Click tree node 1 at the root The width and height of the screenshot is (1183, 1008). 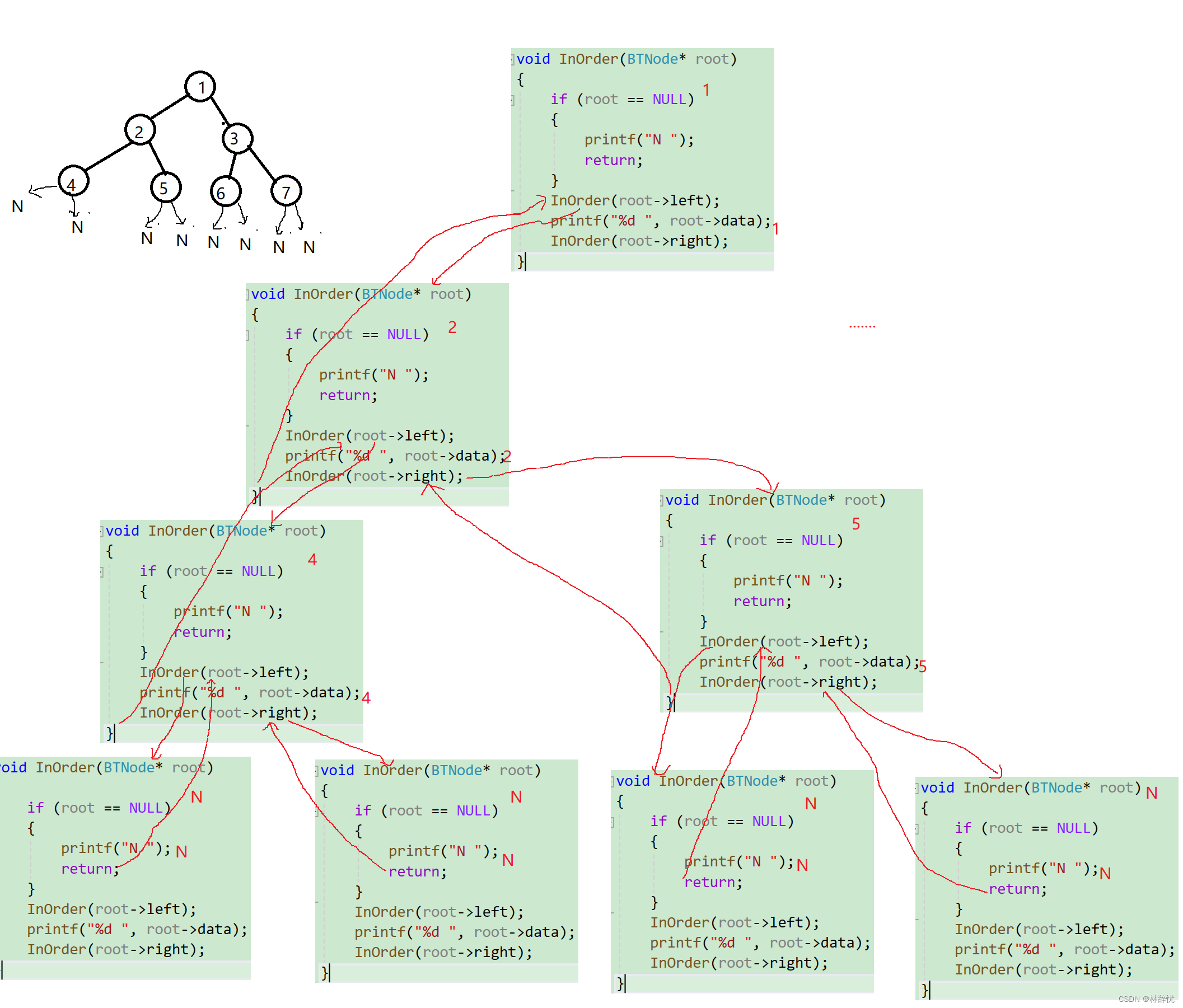point(200,87)
